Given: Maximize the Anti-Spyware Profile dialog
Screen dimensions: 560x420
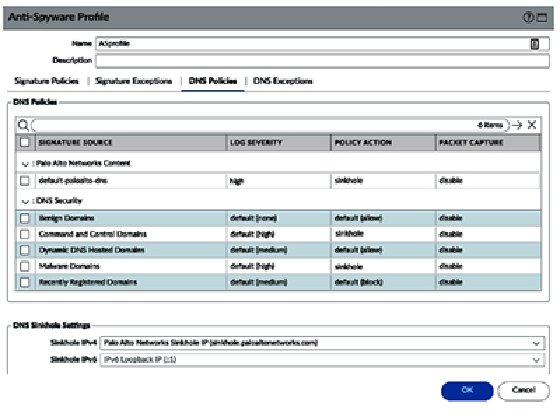Looking at the screenshot, I should click(x=542, y=17).
